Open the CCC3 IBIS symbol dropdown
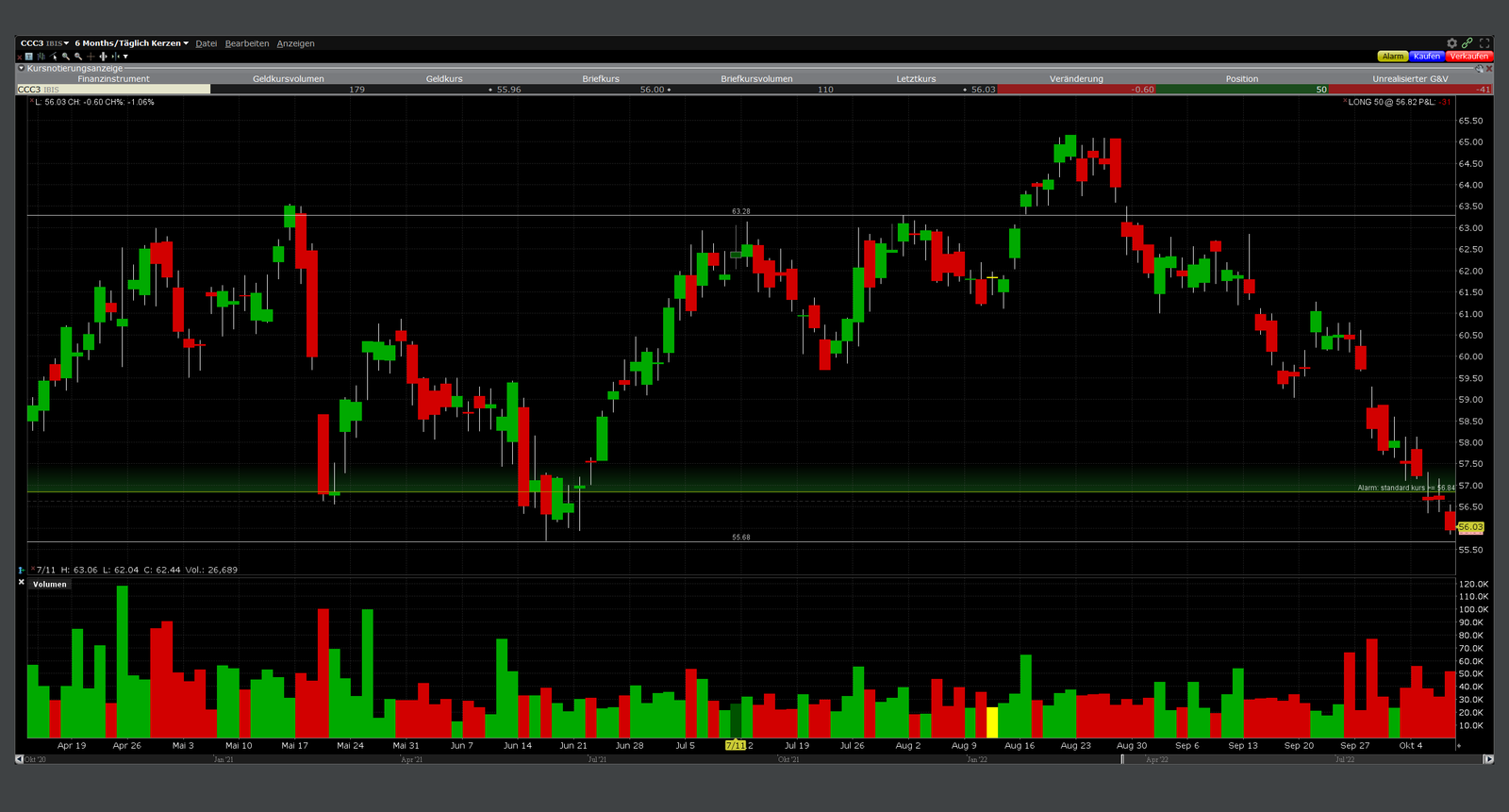The width and height of the screenshot is (1509, 812). pos(44,43)
